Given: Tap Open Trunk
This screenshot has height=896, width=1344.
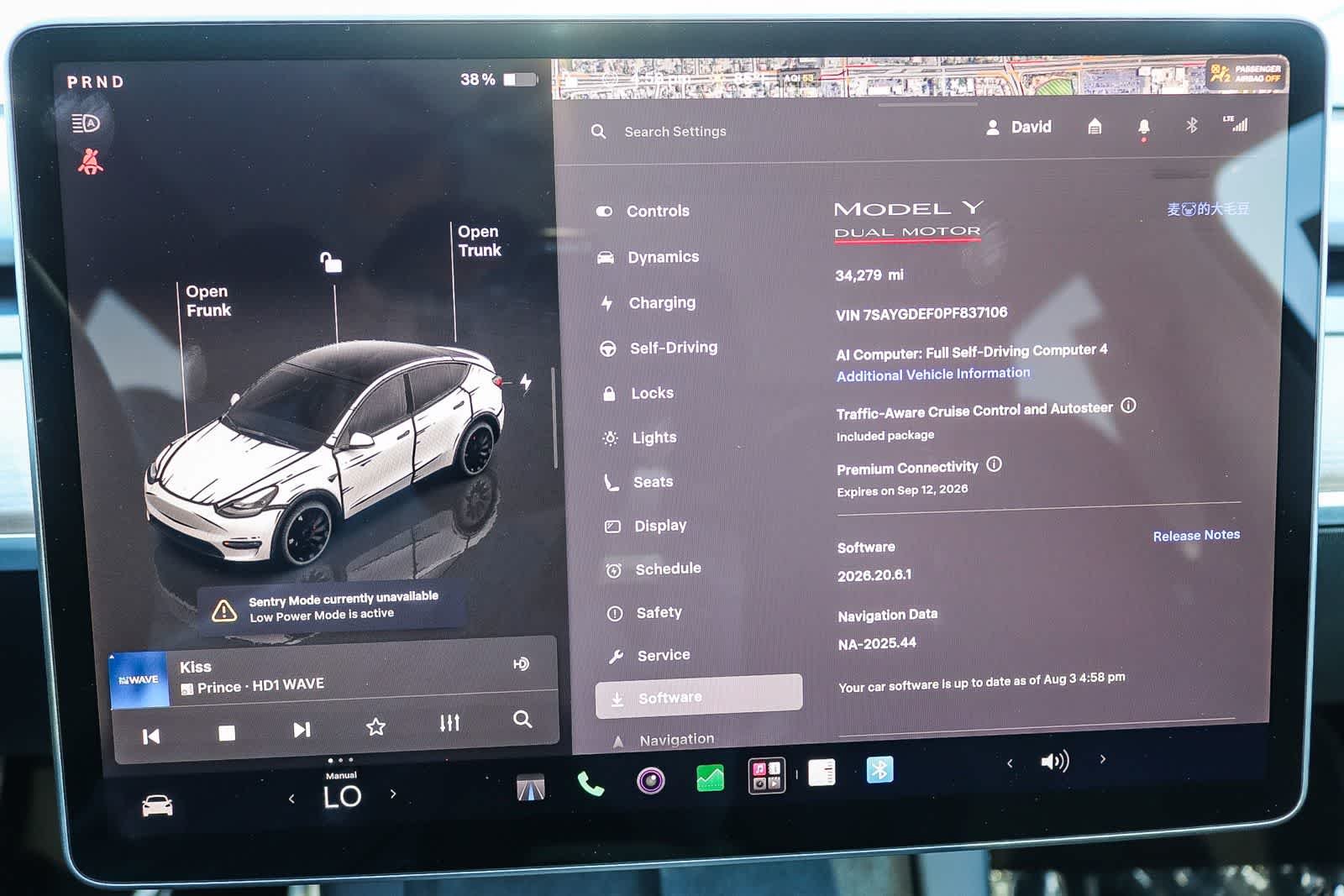Looking at the screenshot, I should pyautogui.click(x=480, y=241).
